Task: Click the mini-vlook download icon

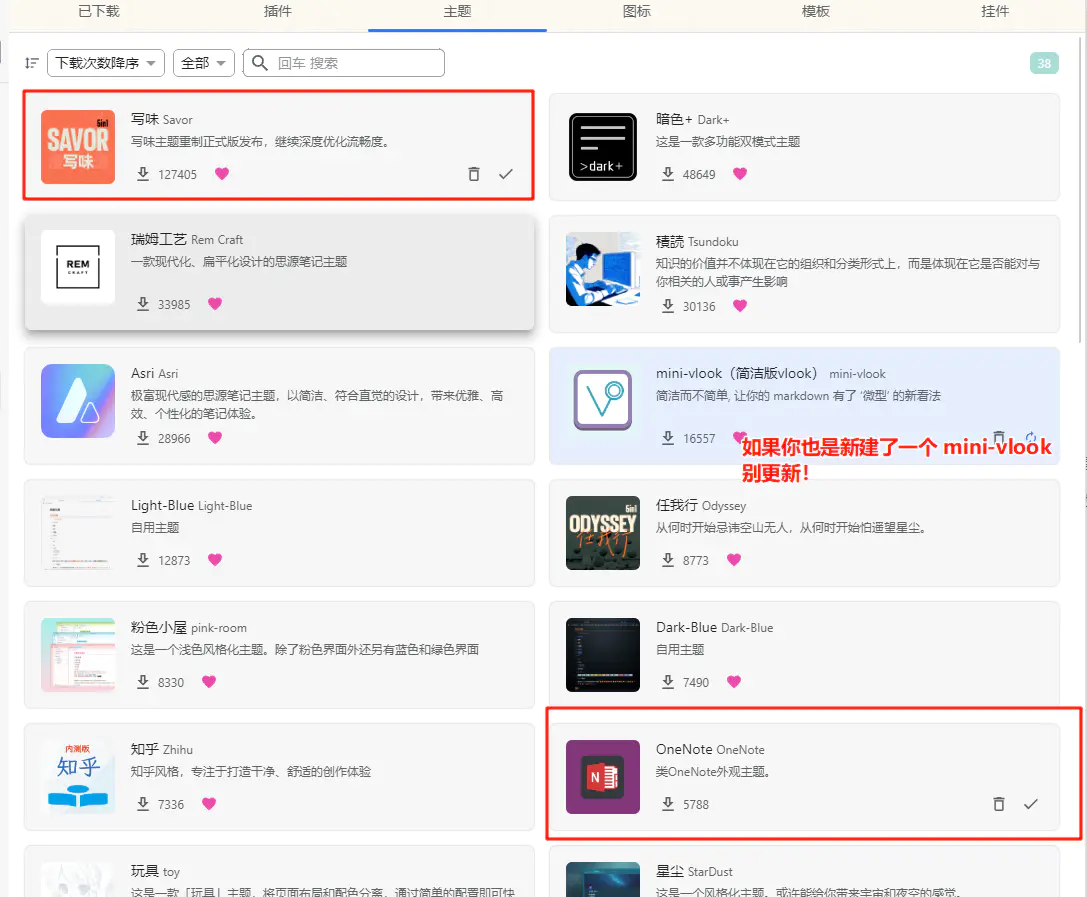Action: pyautogui.click(x=668, y=438)
